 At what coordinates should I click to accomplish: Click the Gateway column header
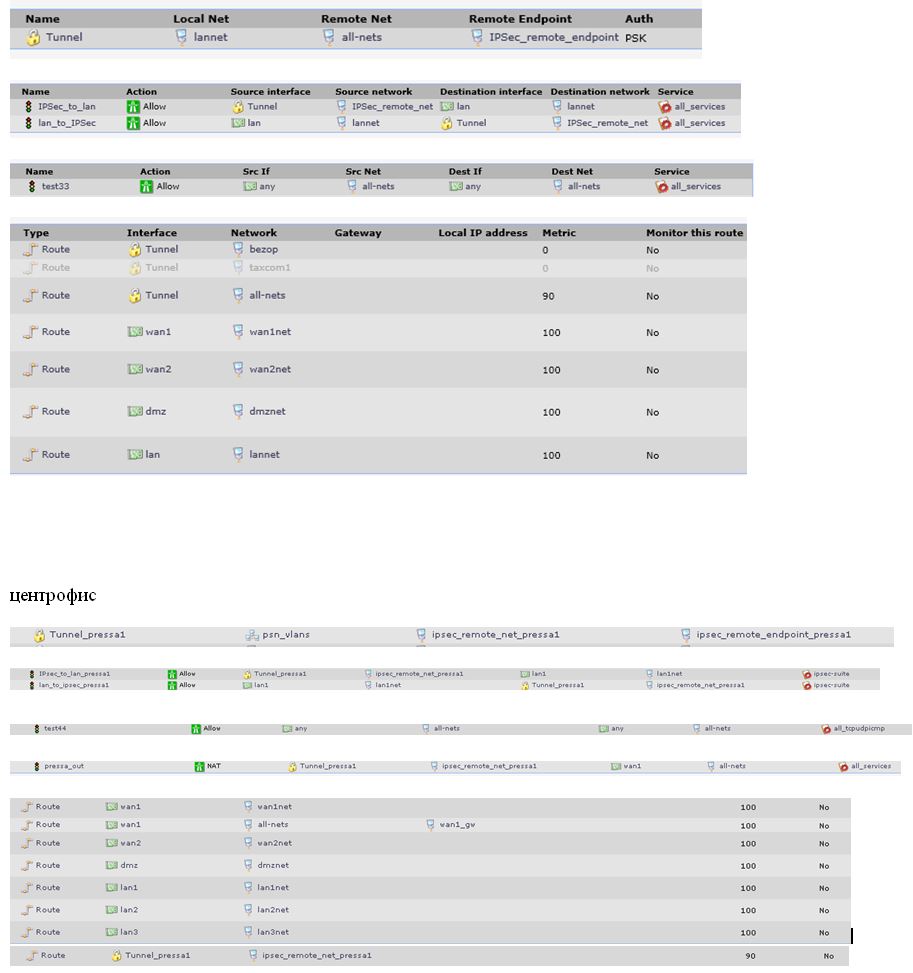pyautogui.click(x=358, y=233)
